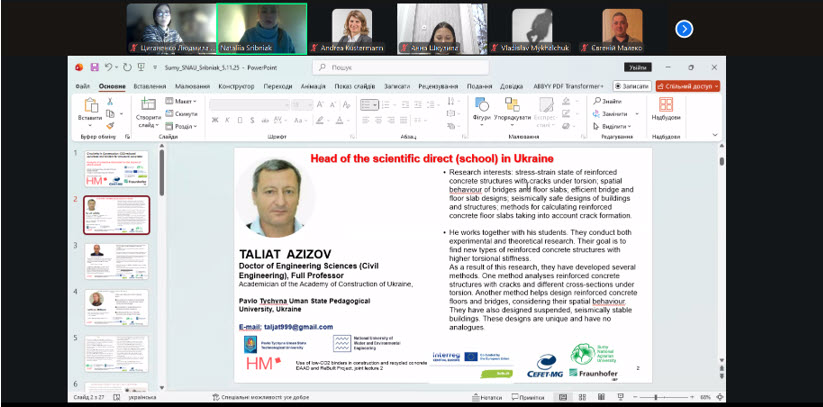Click the Save icon in quick access toolbar
The height and width of the screenshot is (407, 823).
click(x=94, y=67)
